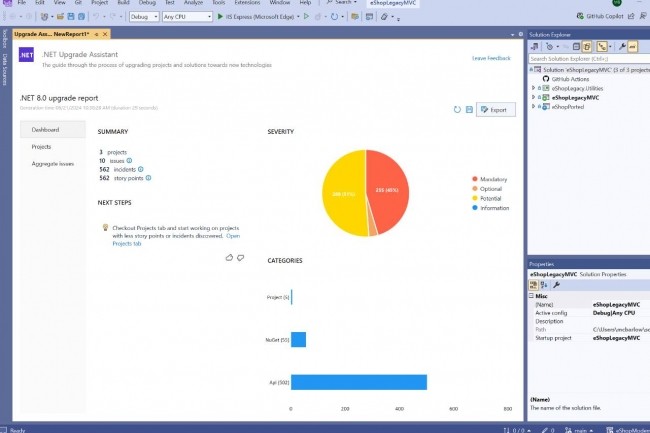Click the info icon beside story points

[x=149, y=178]
